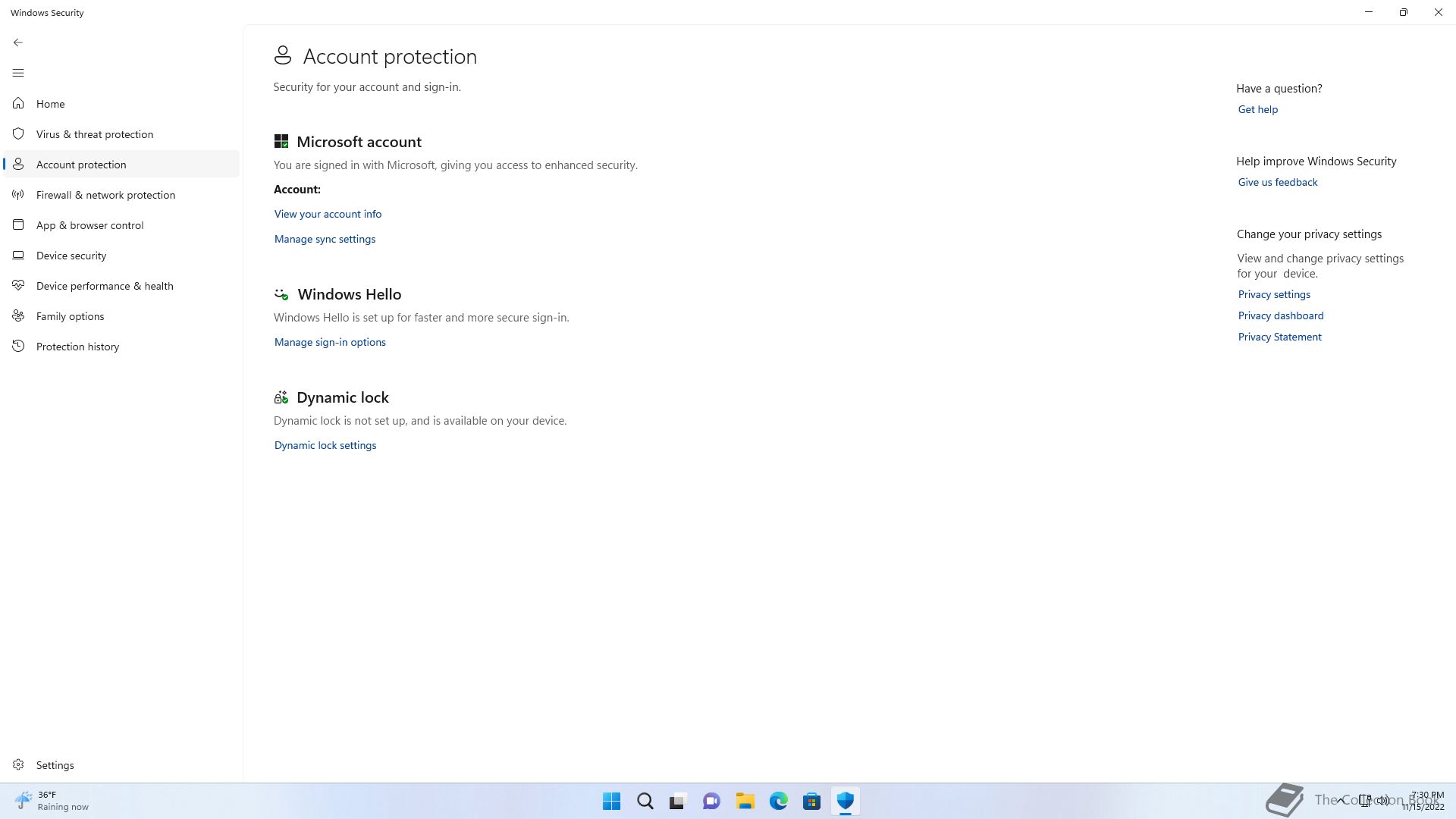Viewport: 1456px width, 819px height.
Task: Click the Protection history clock icon
Action: click(18, 346)
